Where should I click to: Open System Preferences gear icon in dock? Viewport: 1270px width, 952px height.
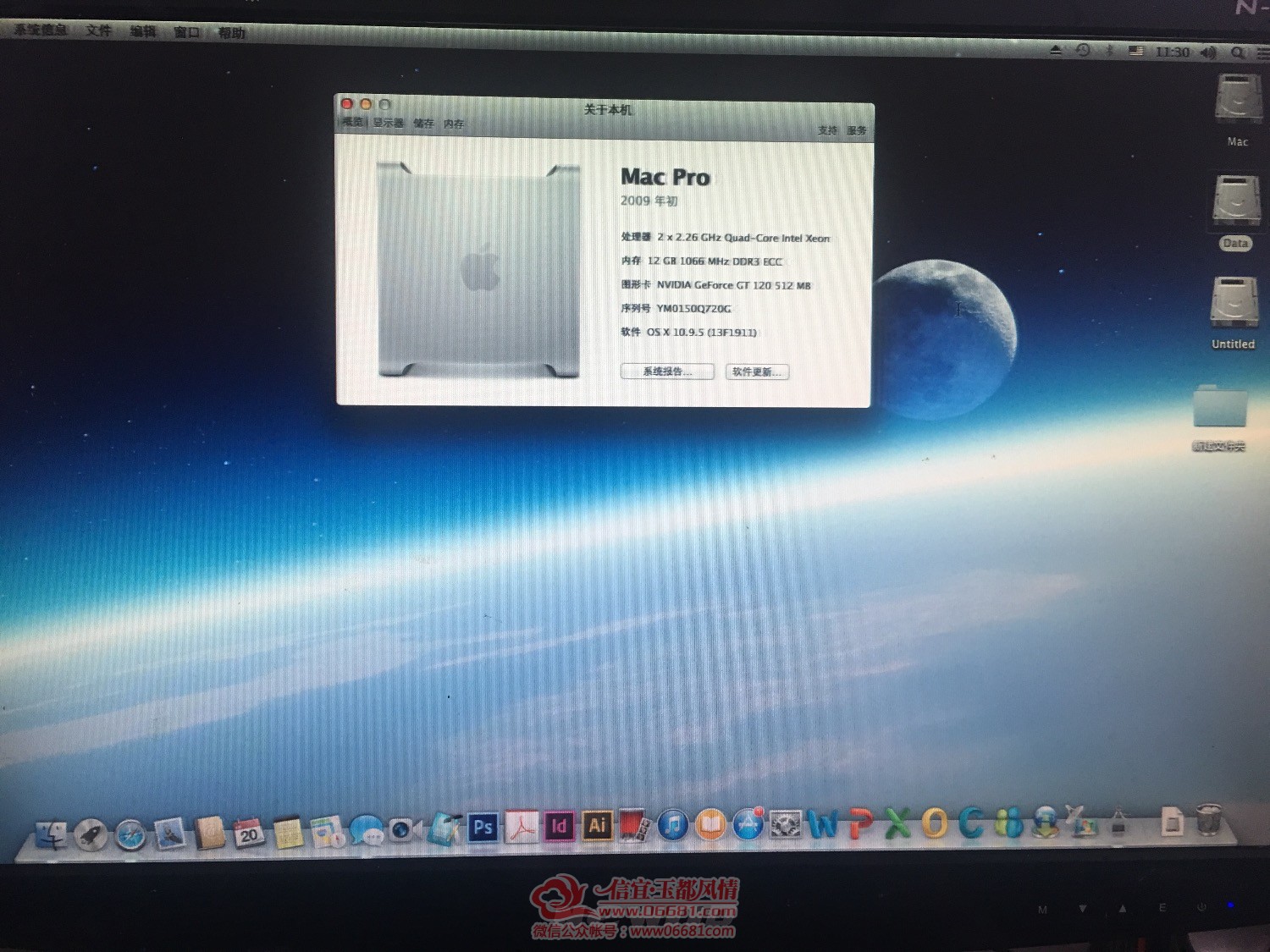click(785, 824)
